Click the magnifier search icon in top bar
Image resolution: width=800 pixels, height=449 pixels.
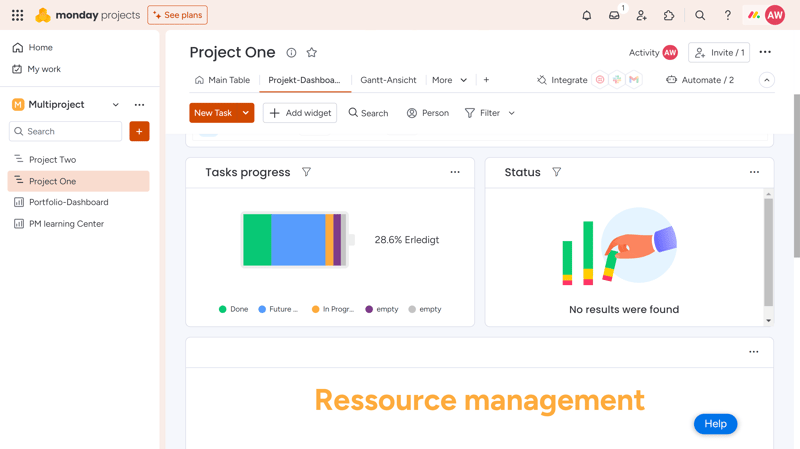[700, 15]
